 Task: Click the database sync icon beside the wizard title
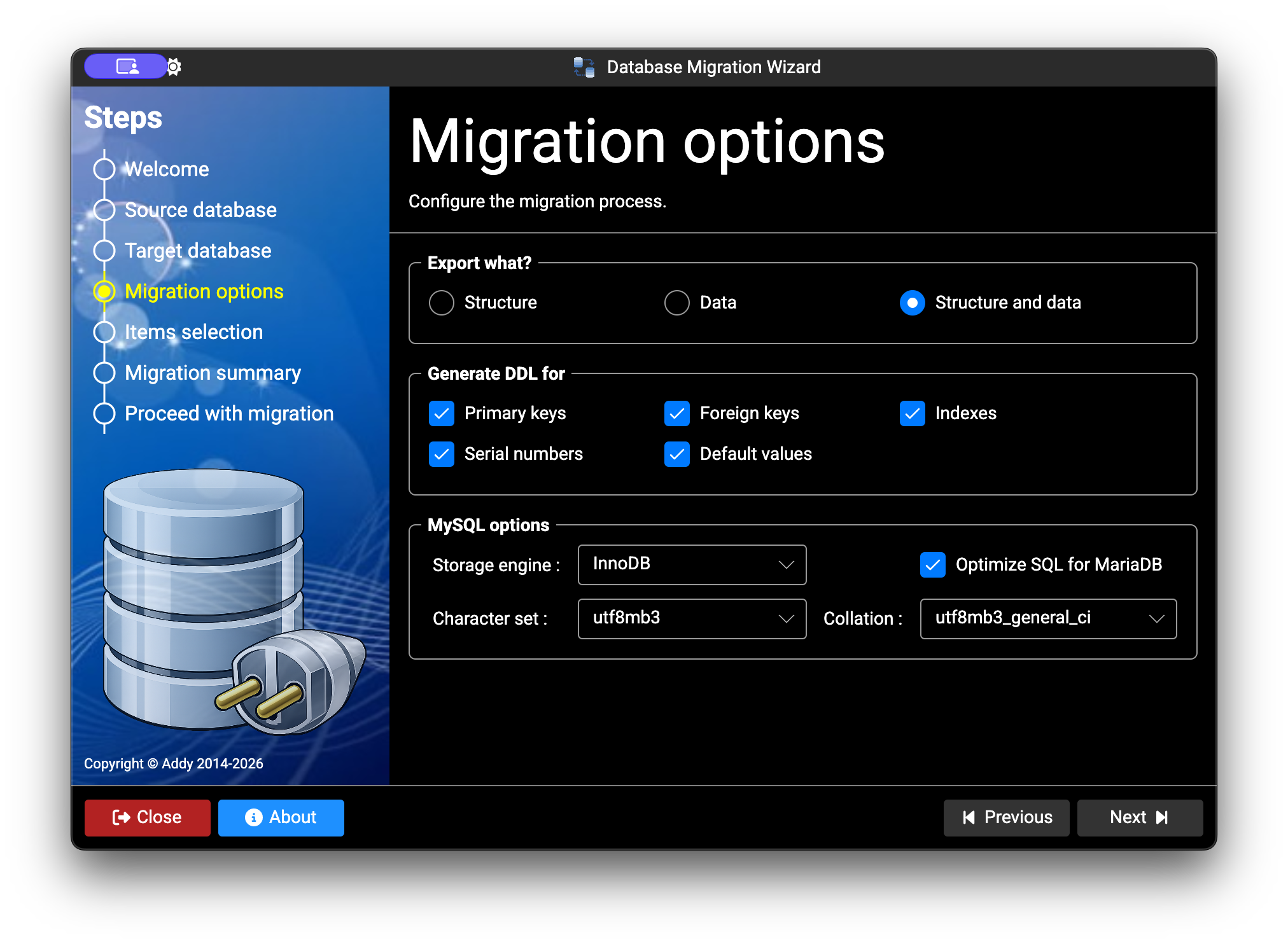(x=582, y=66)
